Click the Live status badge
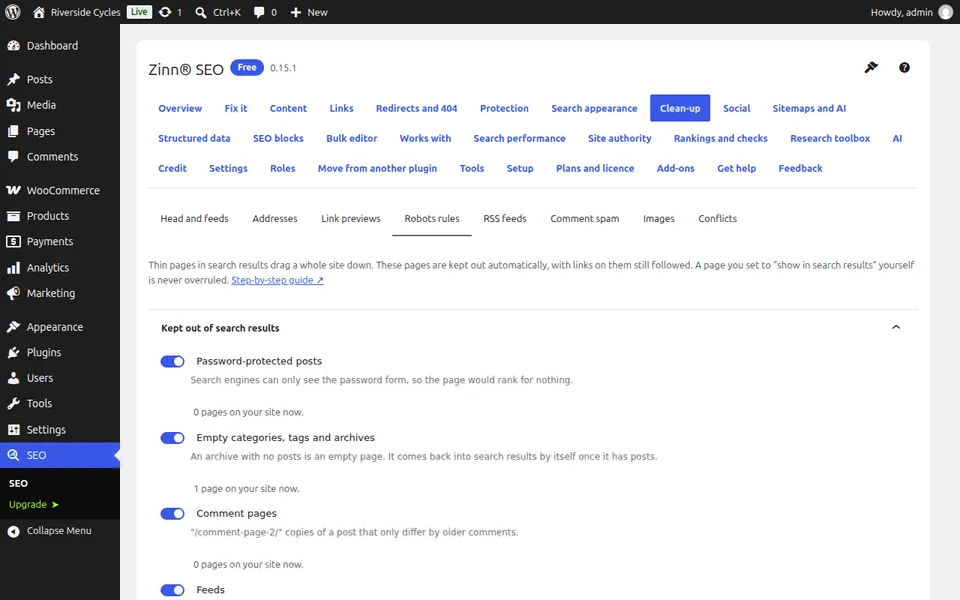This screenshot has width=960, height=600. [x=139, y=12]
